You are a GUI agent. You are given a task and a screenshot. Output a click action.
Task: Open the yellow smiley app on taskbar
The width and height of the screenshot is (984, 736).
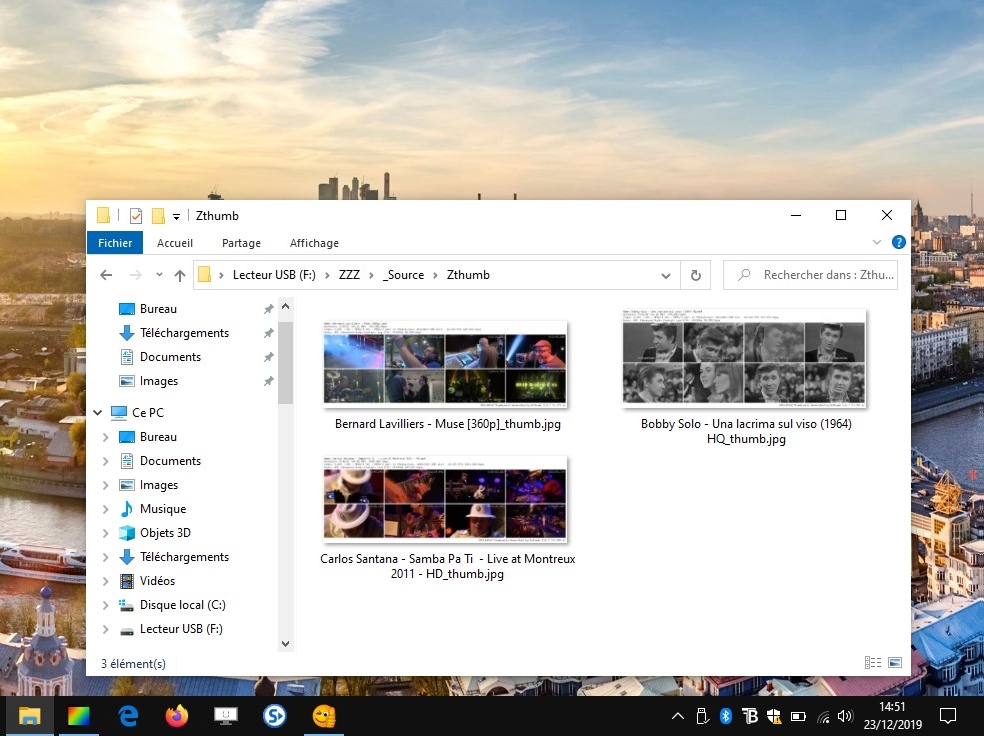(324, 715)
